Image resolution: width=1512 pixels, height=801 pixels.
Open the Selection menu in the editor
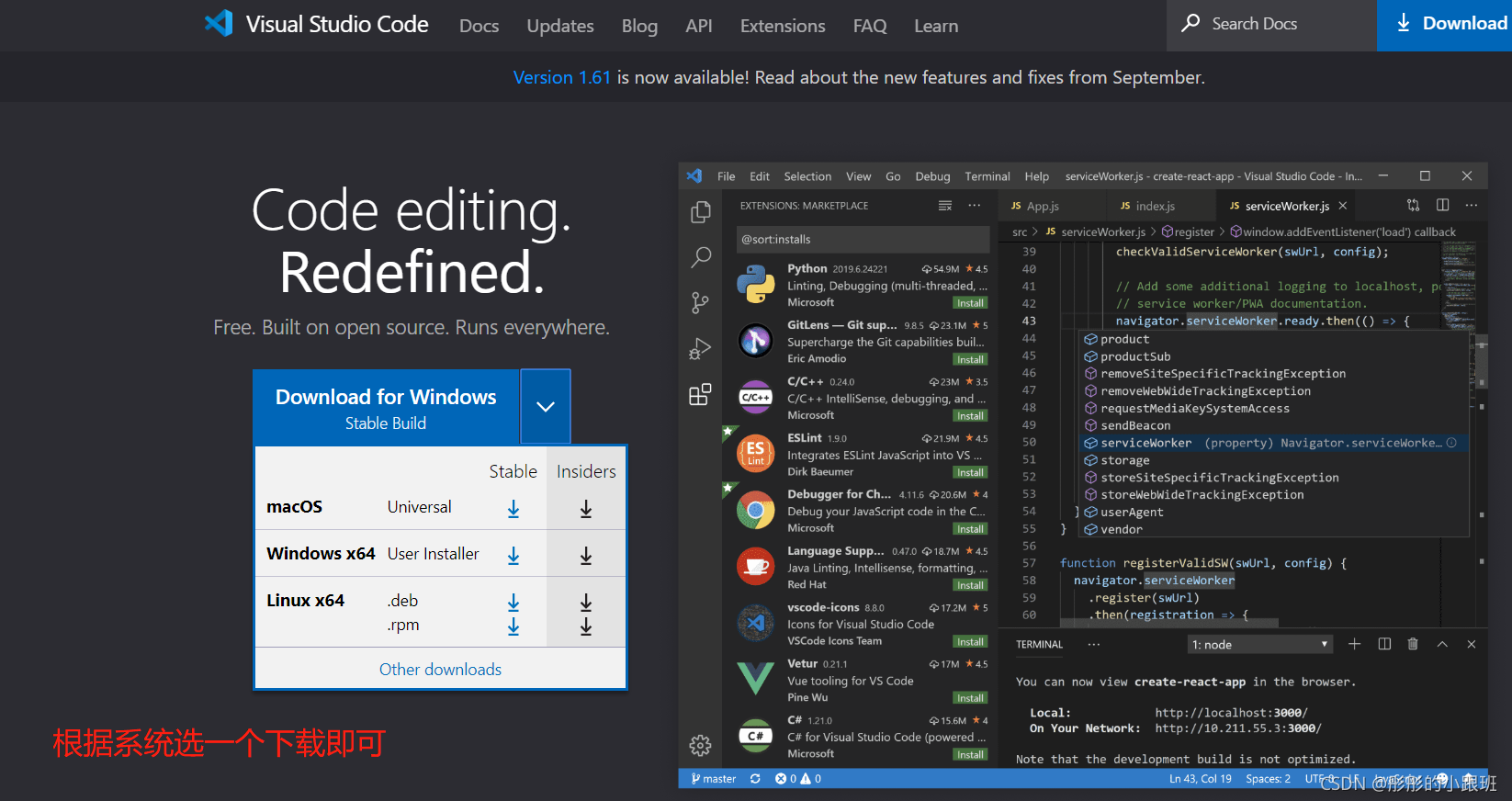[807, 176]
